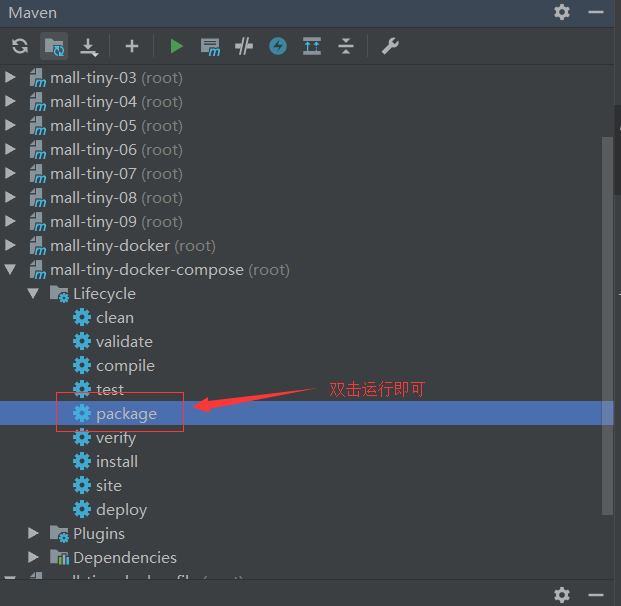The width and height of the screenshot is (621, 606).
Task: Select the mall-tiny-08 (root) label
Action: 116,198
